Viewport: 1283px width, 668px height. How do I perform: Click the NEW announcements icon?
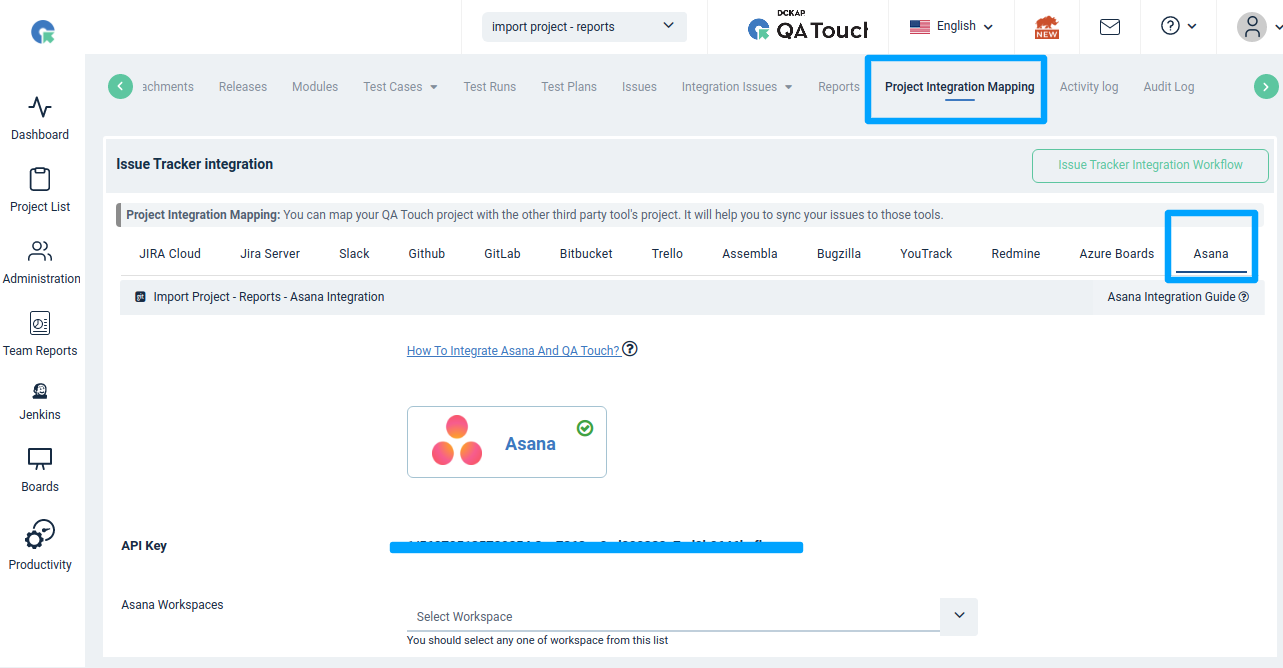click(1047, 27)
